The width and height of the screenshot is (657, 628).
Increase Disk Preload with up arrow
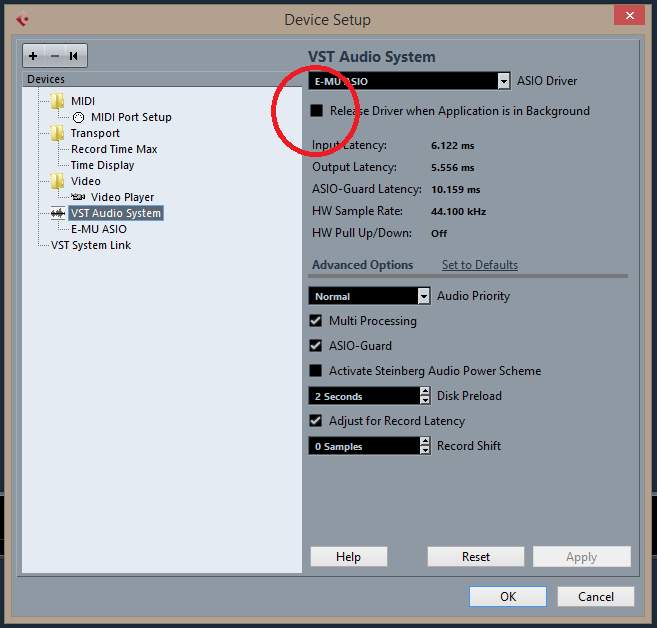(x=425, y=391)
